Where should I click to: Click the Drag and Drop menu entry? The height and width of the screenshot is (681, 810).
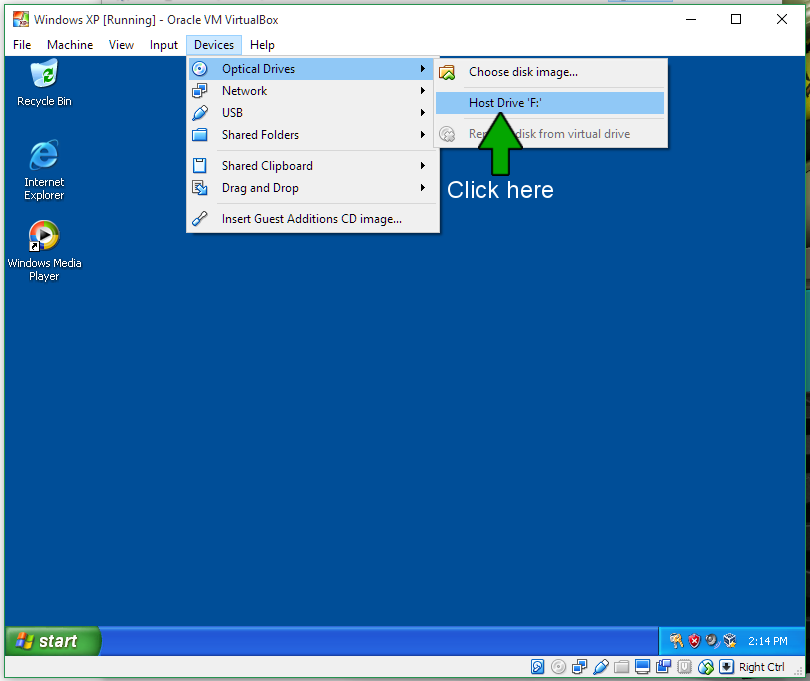tap(312, 188)
